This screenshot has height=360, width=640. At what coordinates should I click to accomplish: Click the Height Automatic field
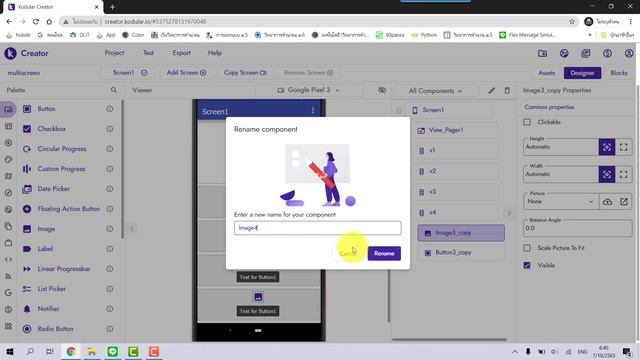point(560,147)
